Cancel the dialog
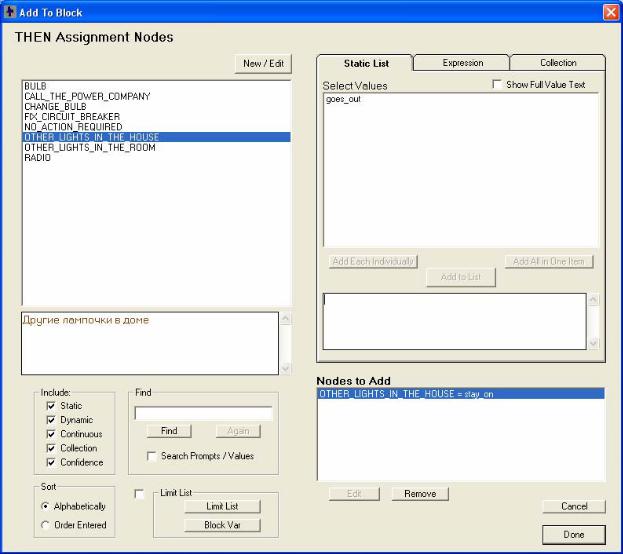This screenshot has height=554, width=623. (x=574, y=506)
